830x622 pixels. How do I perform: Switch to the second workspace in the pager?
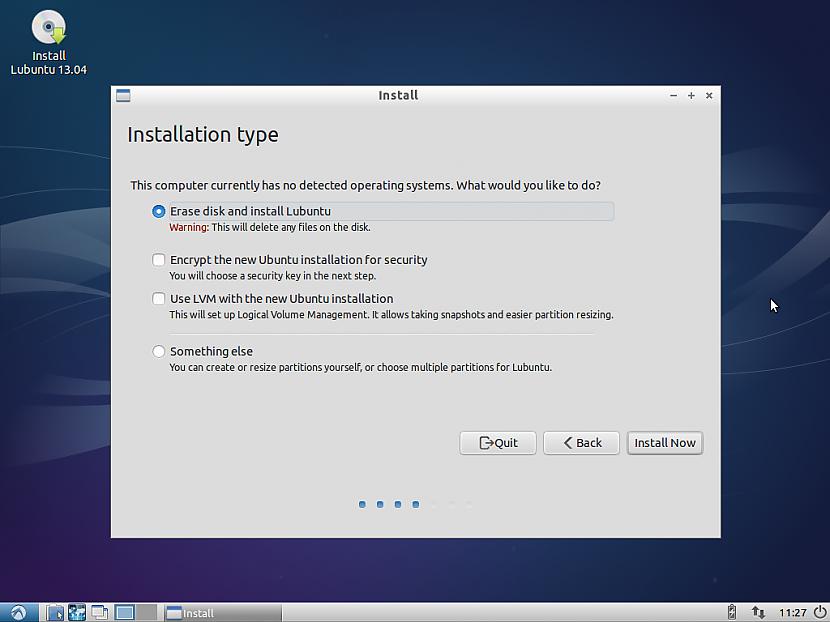(x=147, y=613)
